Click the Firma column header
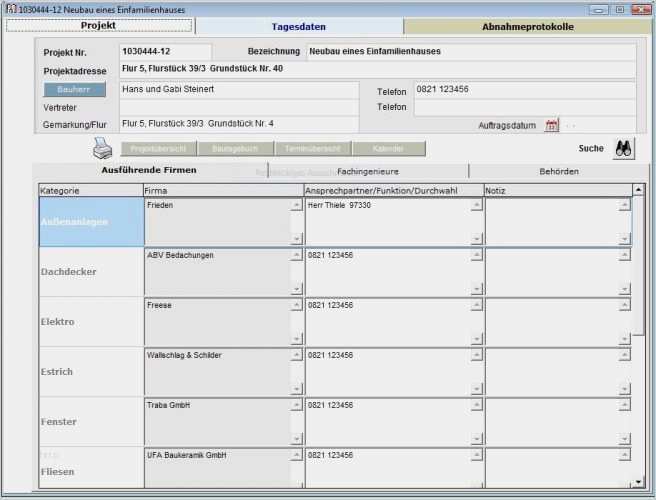The height and width of the screenshot is (500, 656). (x=223, y=190)
